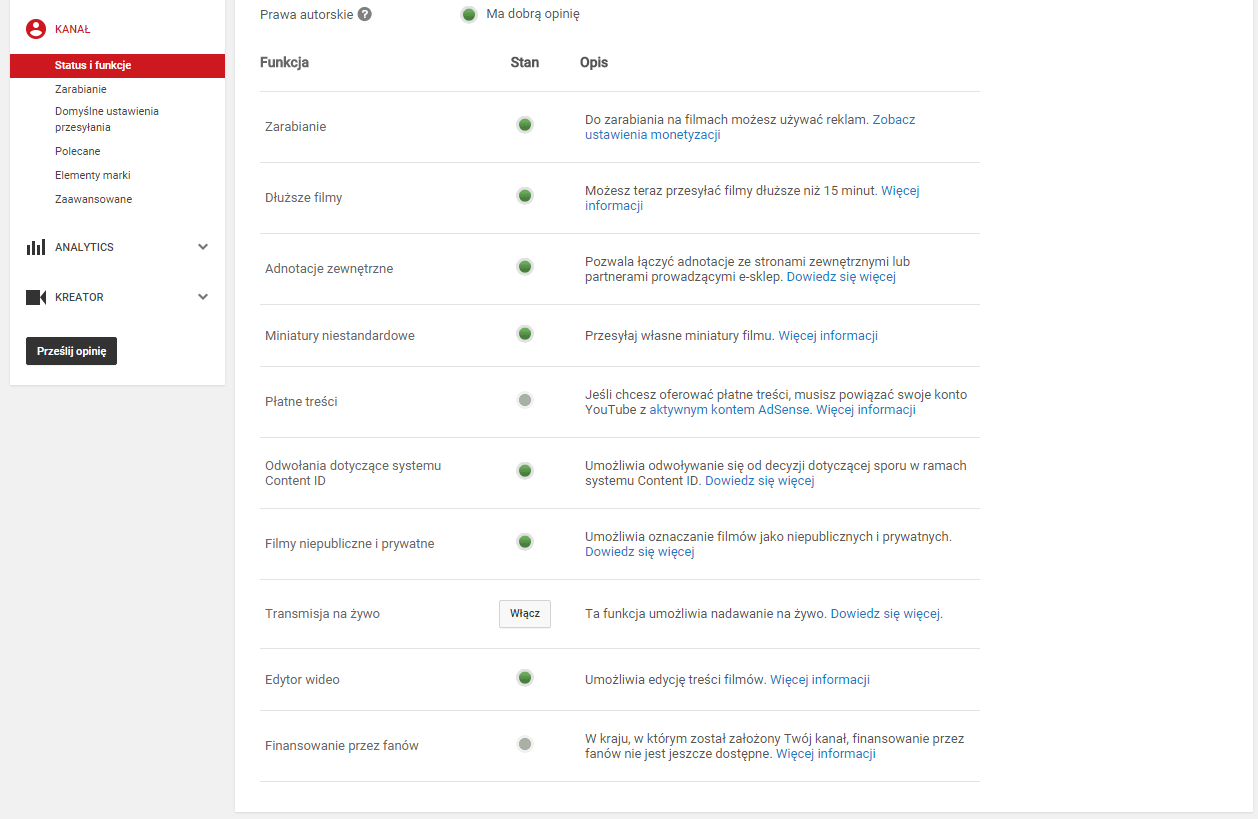Image resolution: width=1258 pixels, height=819 pixels.
Task: Click the Opis column header
Action: coord(594,62)
